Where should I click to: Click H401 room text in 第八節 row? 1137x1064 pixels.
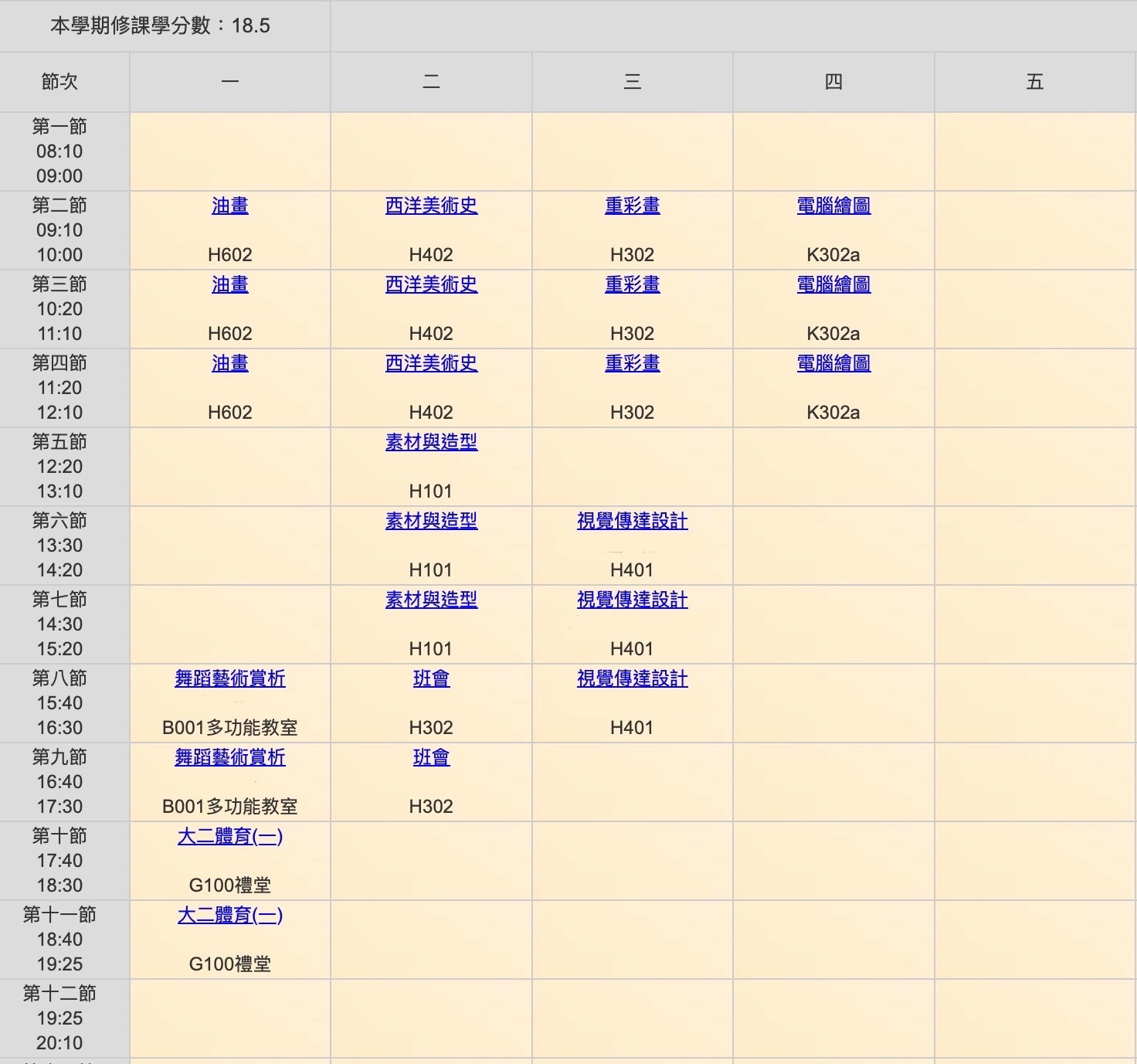coord(632,728)
